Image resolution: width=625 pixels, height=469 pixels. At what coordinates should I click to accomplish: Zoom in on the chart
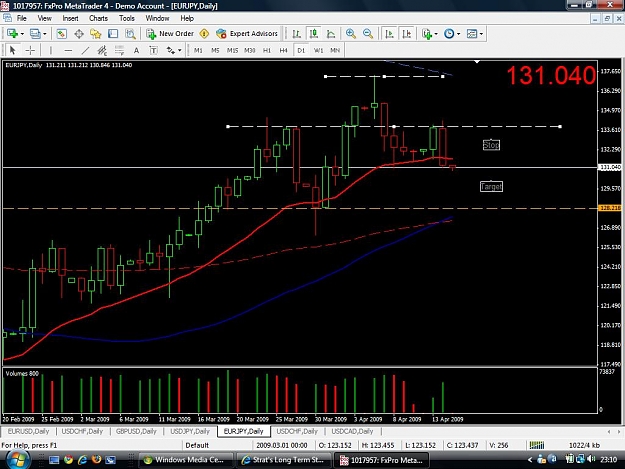pos(351,34)
